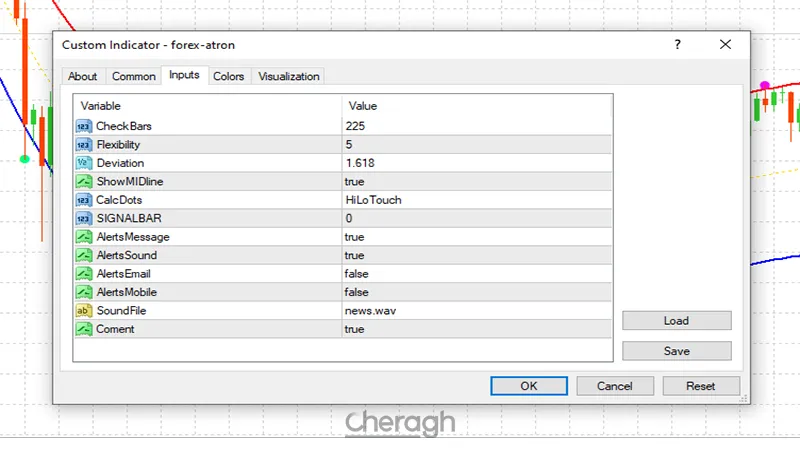Click the integer icon beside CheckBars
This screenshot has width=800, height=450.
84,126
